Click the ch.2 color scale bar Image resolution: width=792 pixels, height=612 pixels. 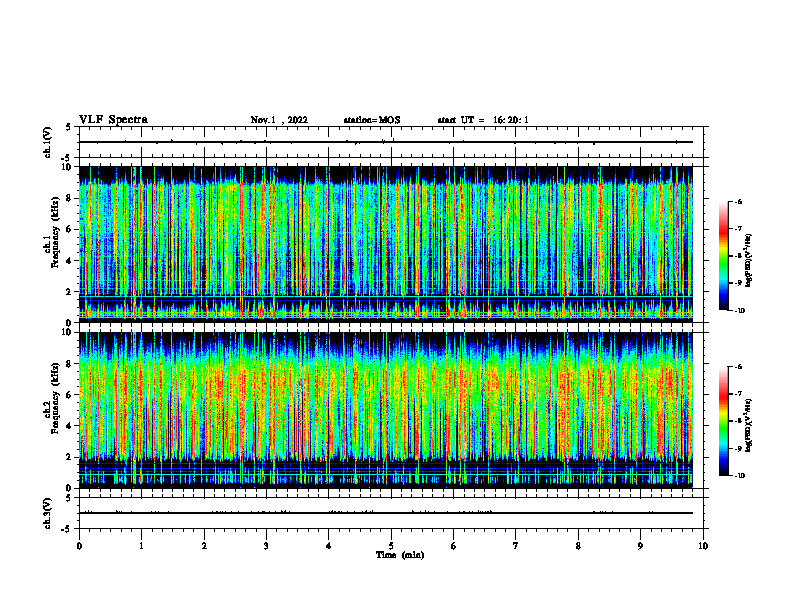pos(723,421)
